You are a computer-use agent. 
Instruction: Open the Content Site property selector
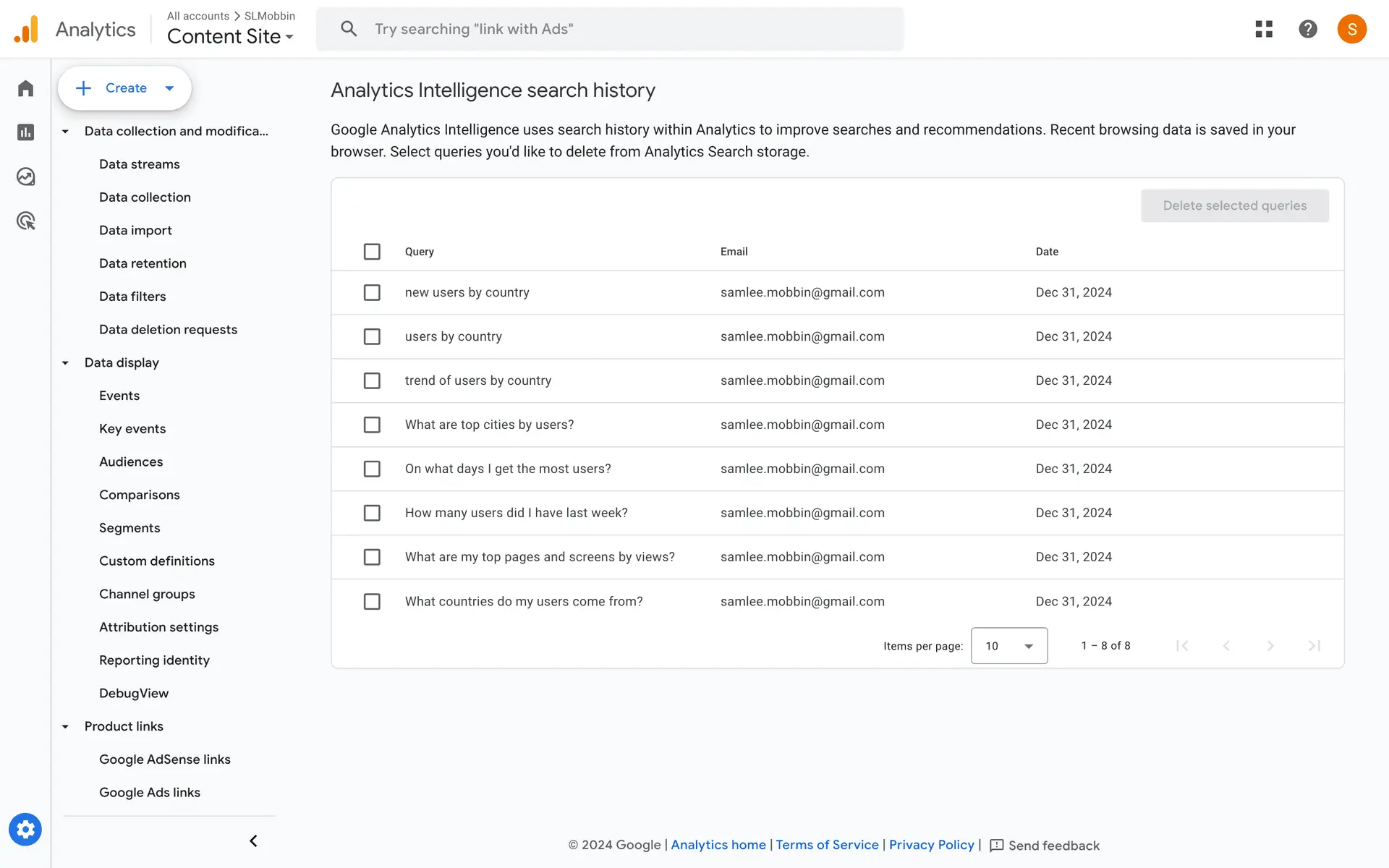pos(230,36)
